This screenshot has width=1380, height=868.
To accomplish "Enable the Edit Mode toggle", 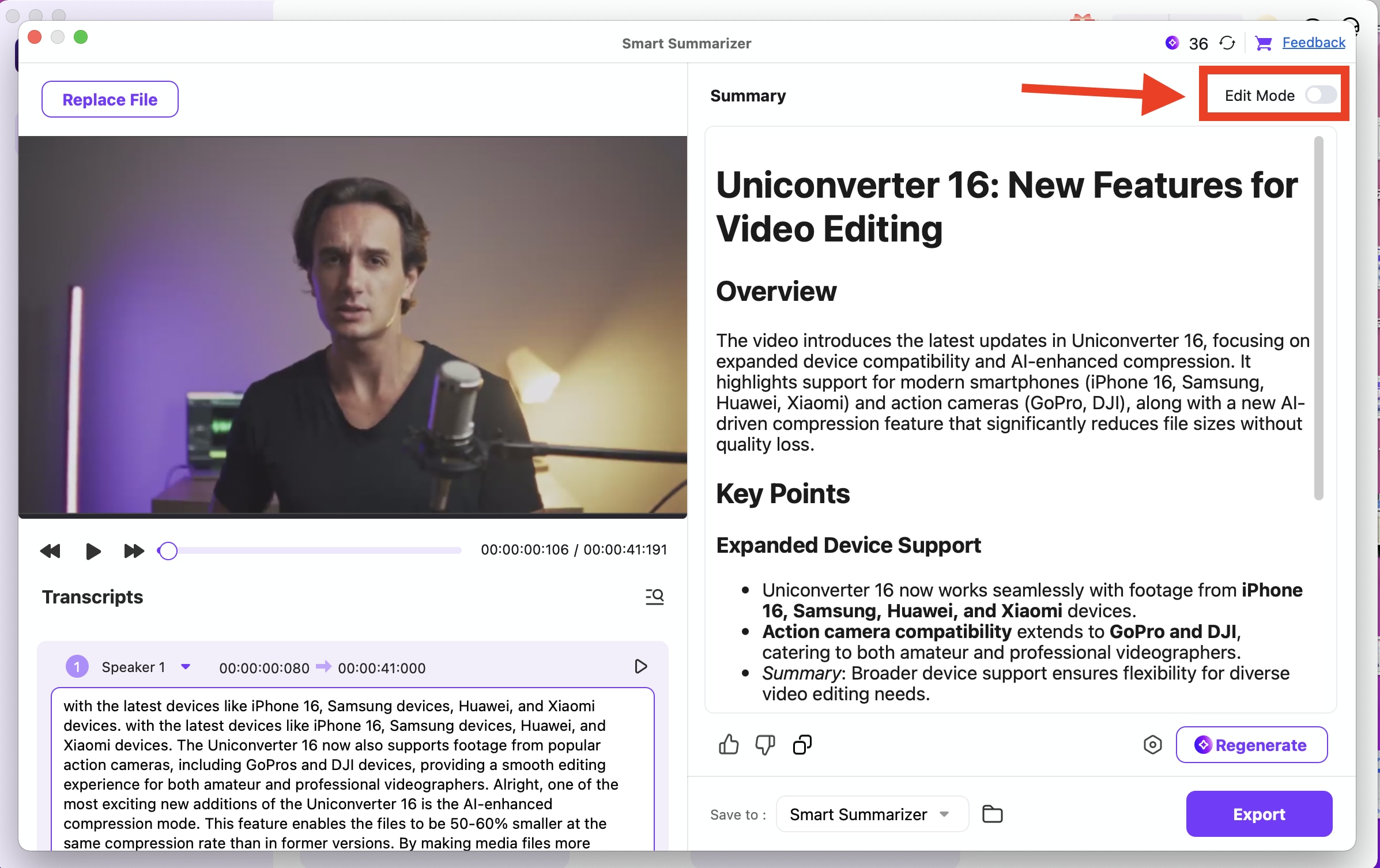I will [x=1321, y=95].
